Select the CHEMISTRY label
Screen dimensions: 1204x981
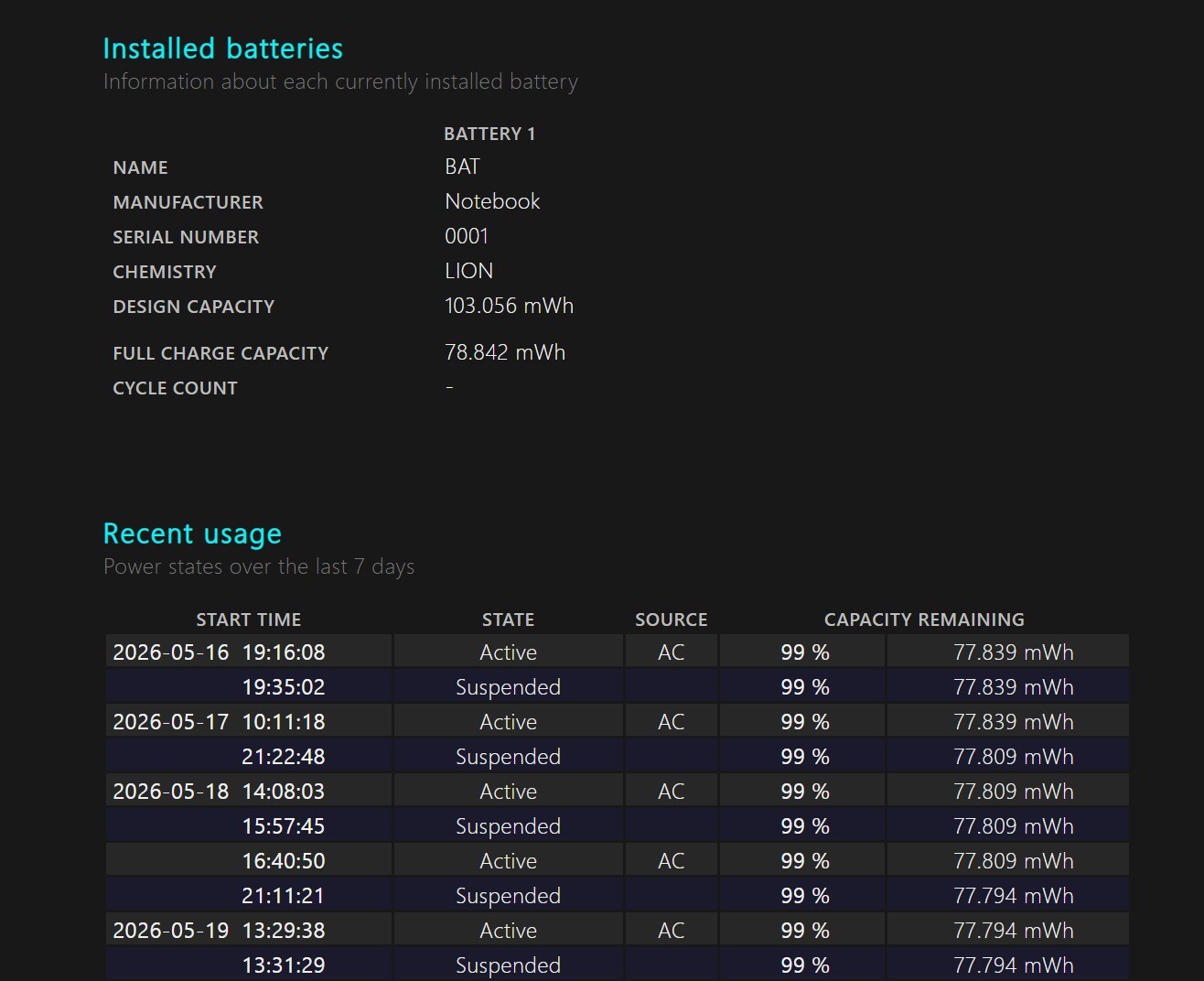[165, 272]
